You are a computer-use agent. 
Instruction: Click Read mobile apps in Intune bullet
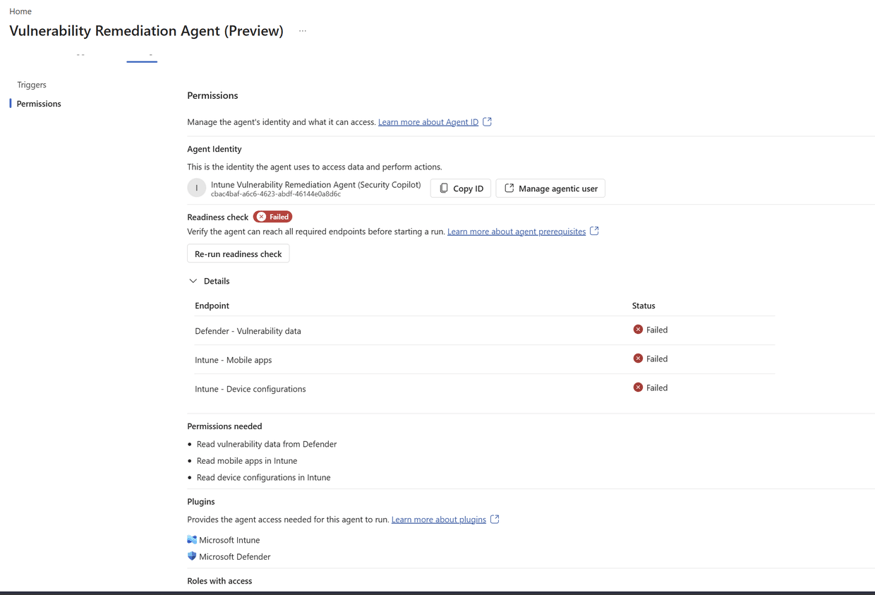pos(247,461)
